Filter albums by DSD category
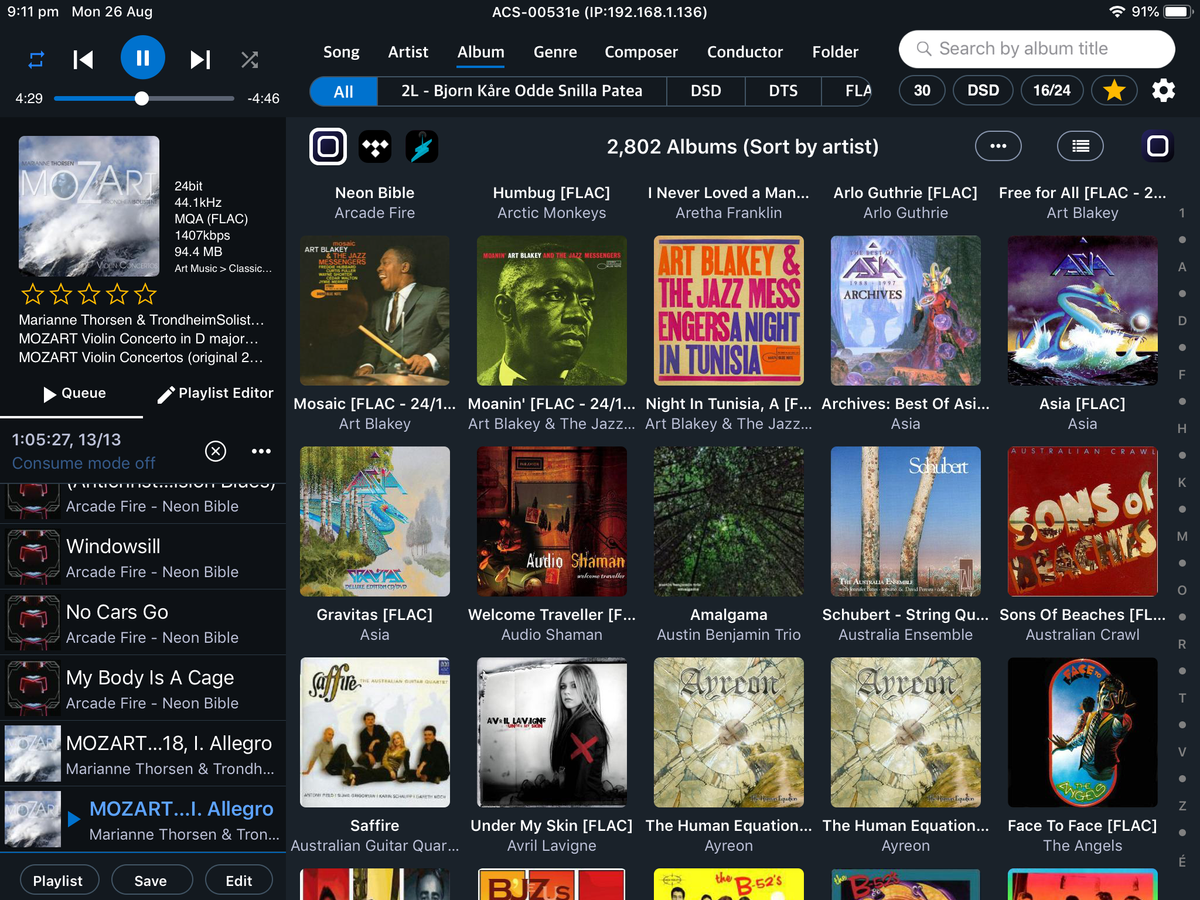1200x900 pixels. [x=706, y=91]
